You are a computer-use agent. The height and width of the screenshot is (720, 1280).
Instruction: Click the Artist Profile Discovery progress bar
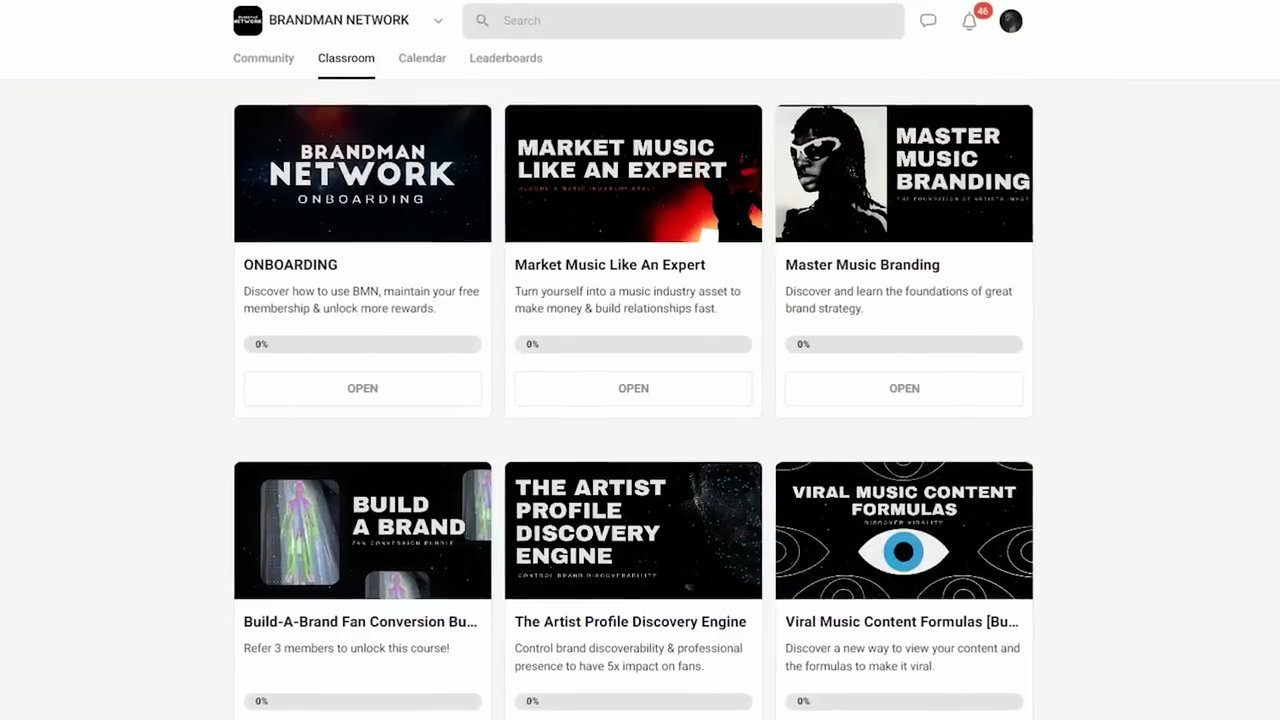(x=633, y=701)
